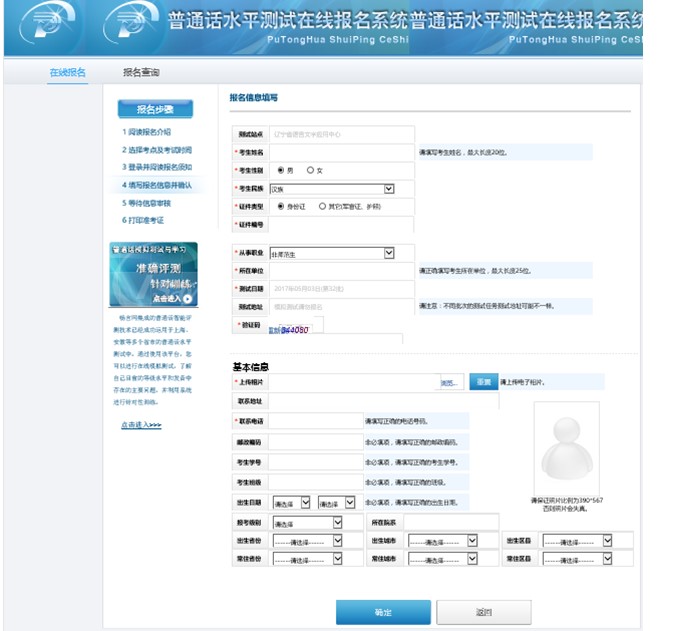Switch to the 报名查询 tab

141,73
